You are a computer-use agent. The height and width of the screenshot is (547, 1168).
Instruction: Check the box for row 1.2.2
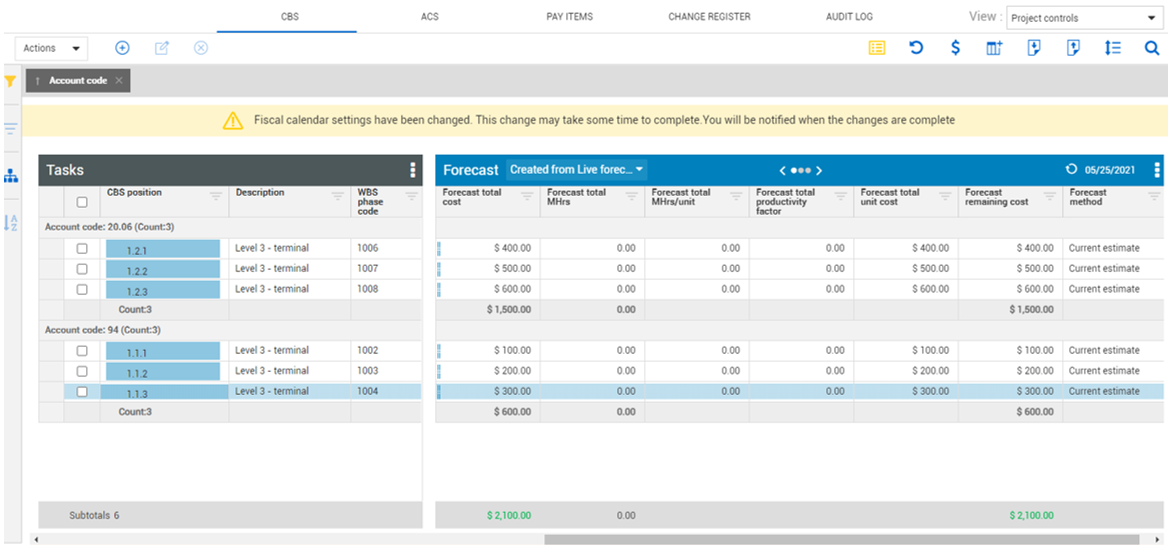click(x=82, y=269)
